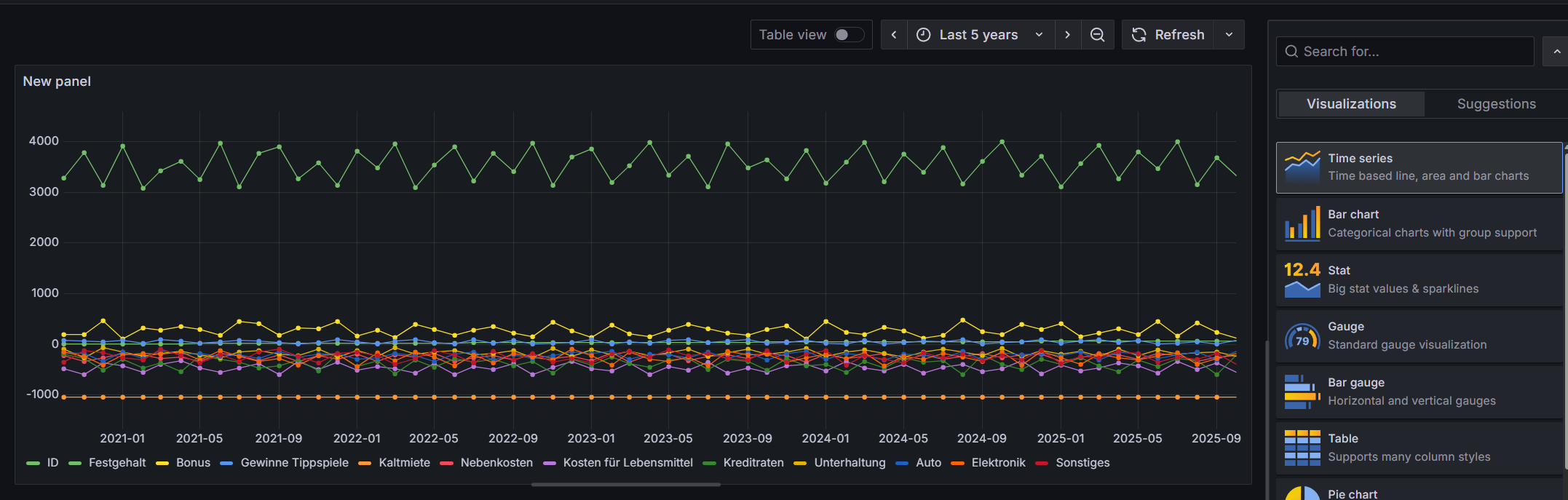Image resolution: width=1568 pixels, height=500 pixels.
Task: Toggle Festgehalt series in legend
Action: 116,463
